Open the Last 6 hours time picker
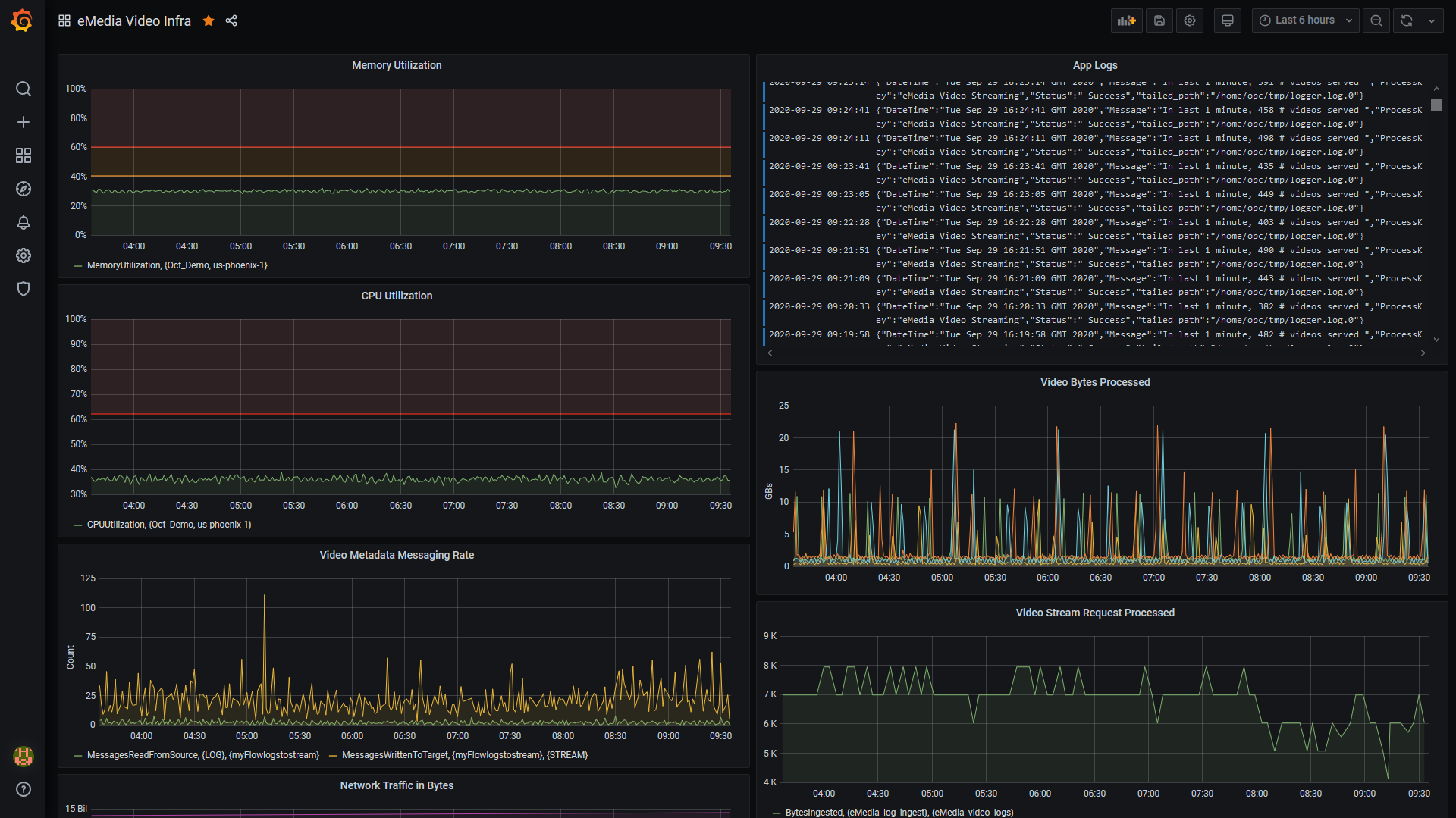This screenshot has height=818, width=1456. (1304, 20)
